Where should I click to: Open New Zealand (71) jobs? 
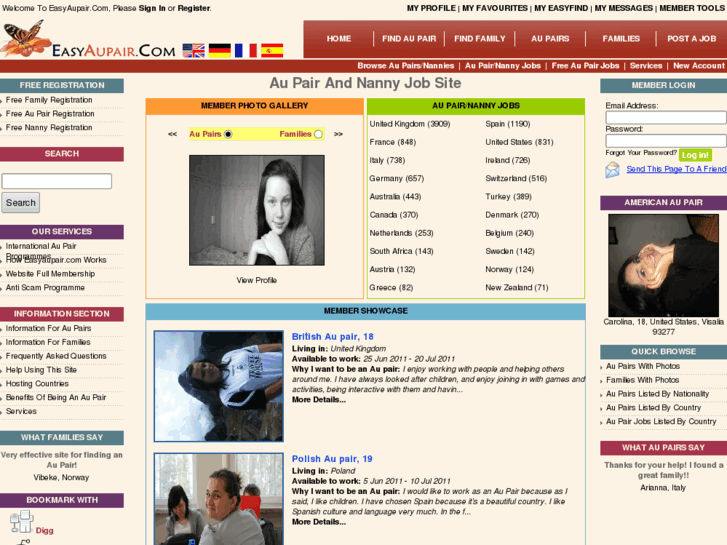coord(517,288)
